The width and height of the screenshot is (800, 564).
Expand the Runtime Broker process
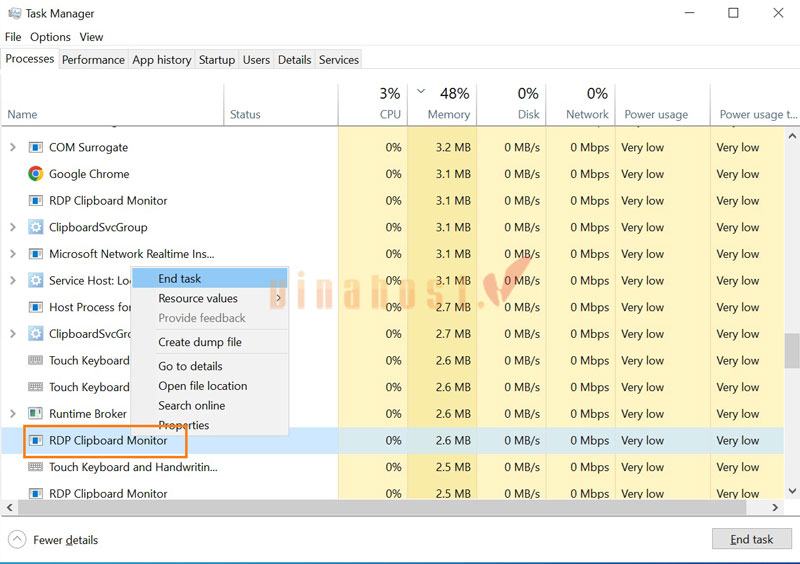point(13,413)
